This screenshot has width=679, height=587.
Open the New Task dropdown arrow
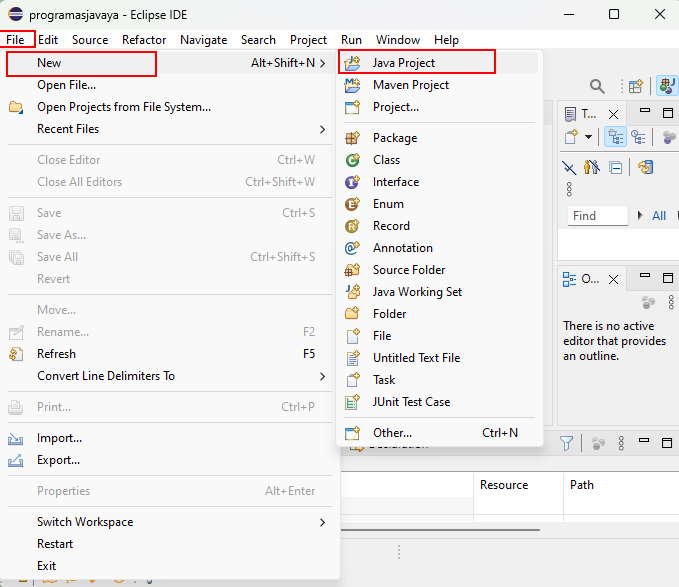point(589,137)
